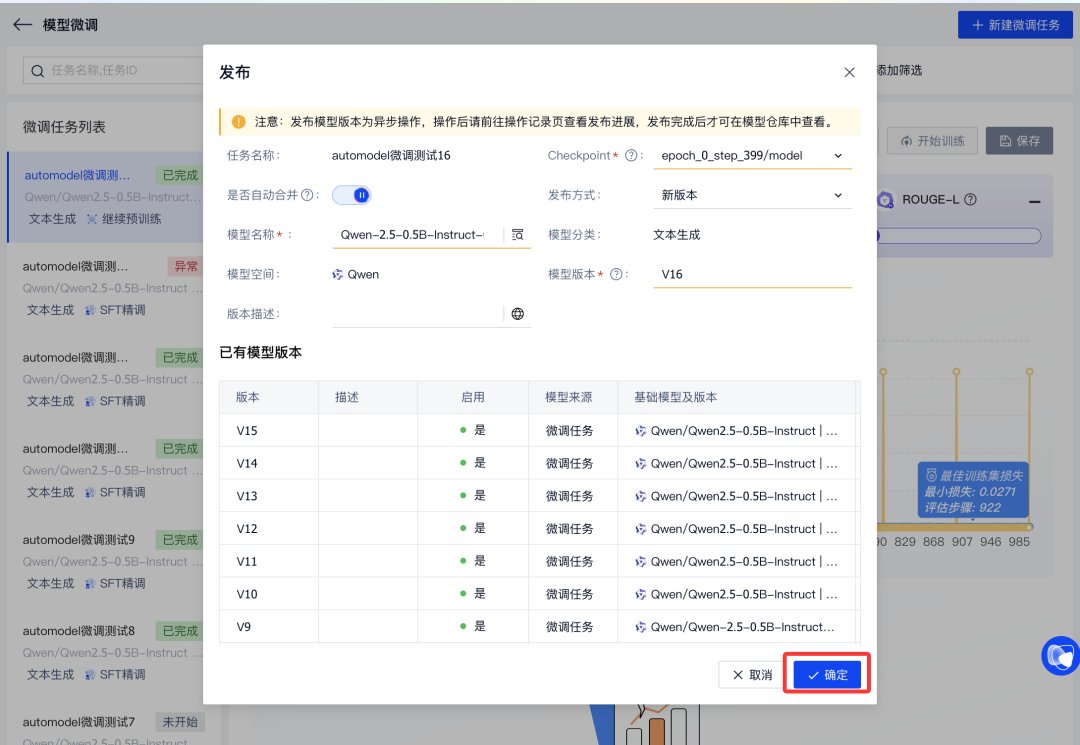
Task: Click the 新建微调任务 button
Action: click(1015, 25)
